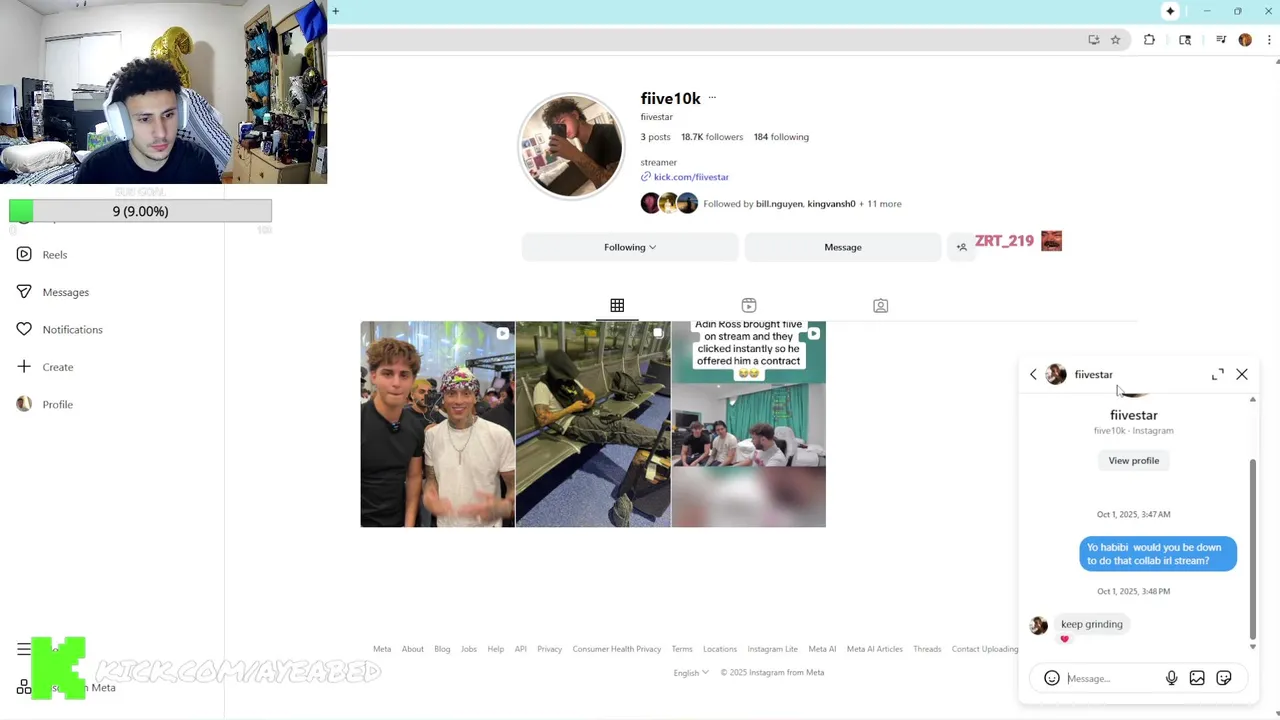The width and height of the screenshot is (1280, 720).
Task: Click the Meta AI Articles footer link
Action: [x=875, y=649]
